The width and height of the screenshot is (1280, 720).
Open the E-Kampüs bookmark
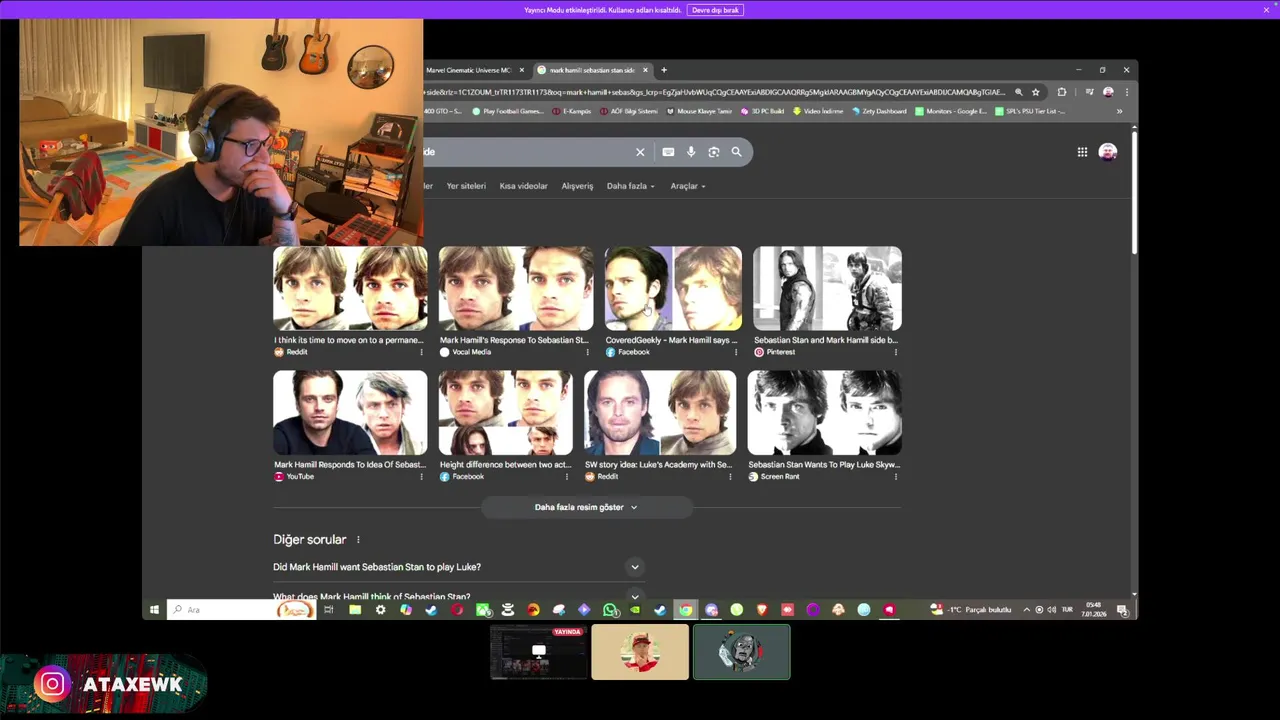tap(571, 111)
